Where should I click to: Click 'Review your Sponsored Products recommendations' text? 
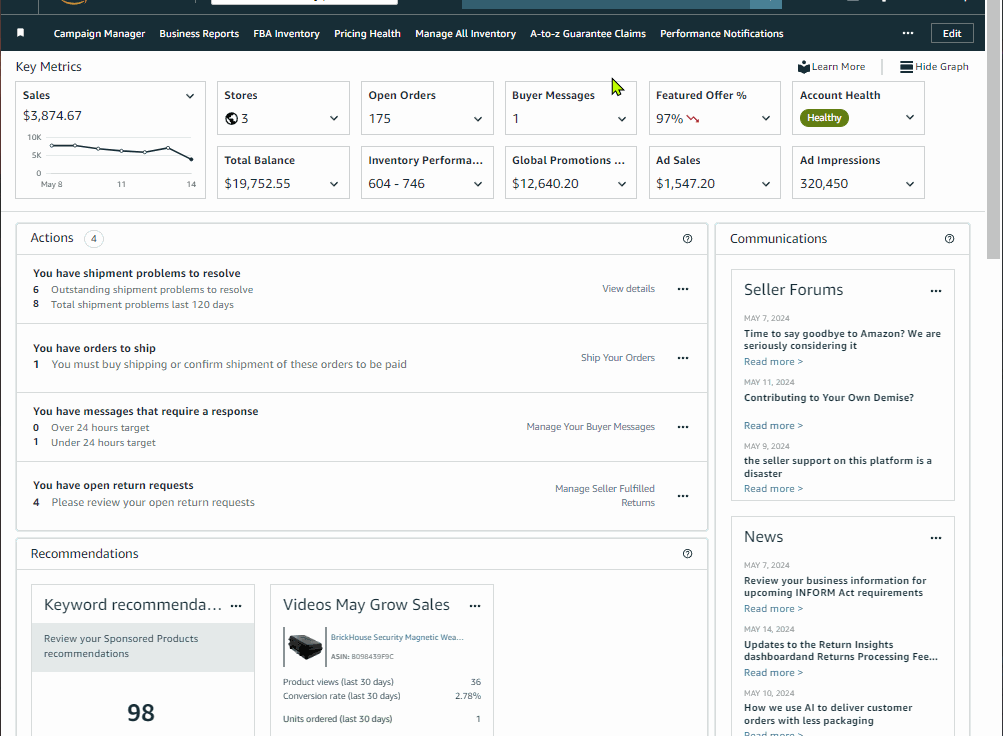121,646
